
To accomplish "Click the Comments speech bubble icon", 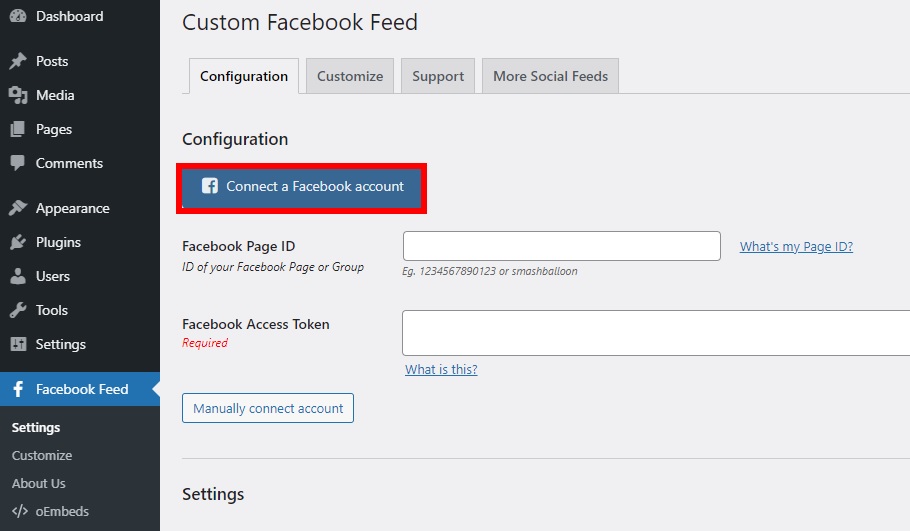I will coord(18,164).
